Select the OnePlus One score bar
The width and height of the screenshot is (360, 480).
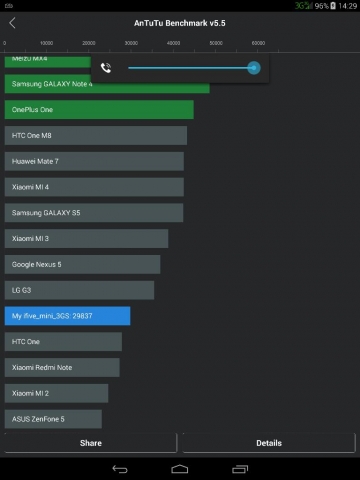(99, 110)
